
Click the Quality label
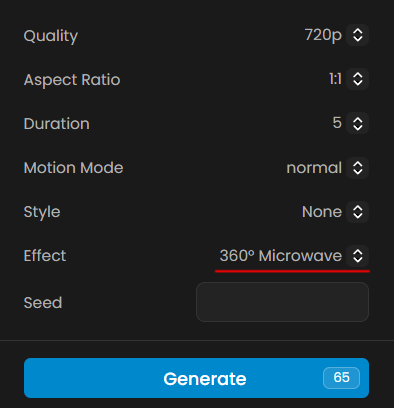pos(51,36)
